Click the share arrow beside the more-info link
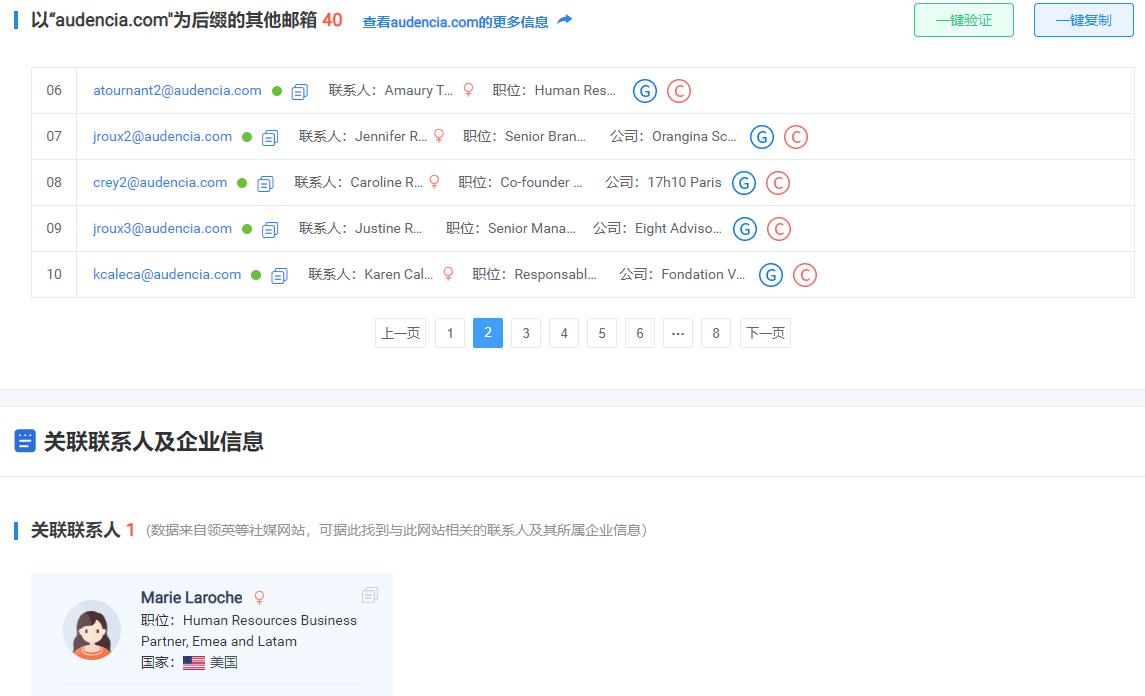This screenshot has width=1145, height=696. point(562,19)
